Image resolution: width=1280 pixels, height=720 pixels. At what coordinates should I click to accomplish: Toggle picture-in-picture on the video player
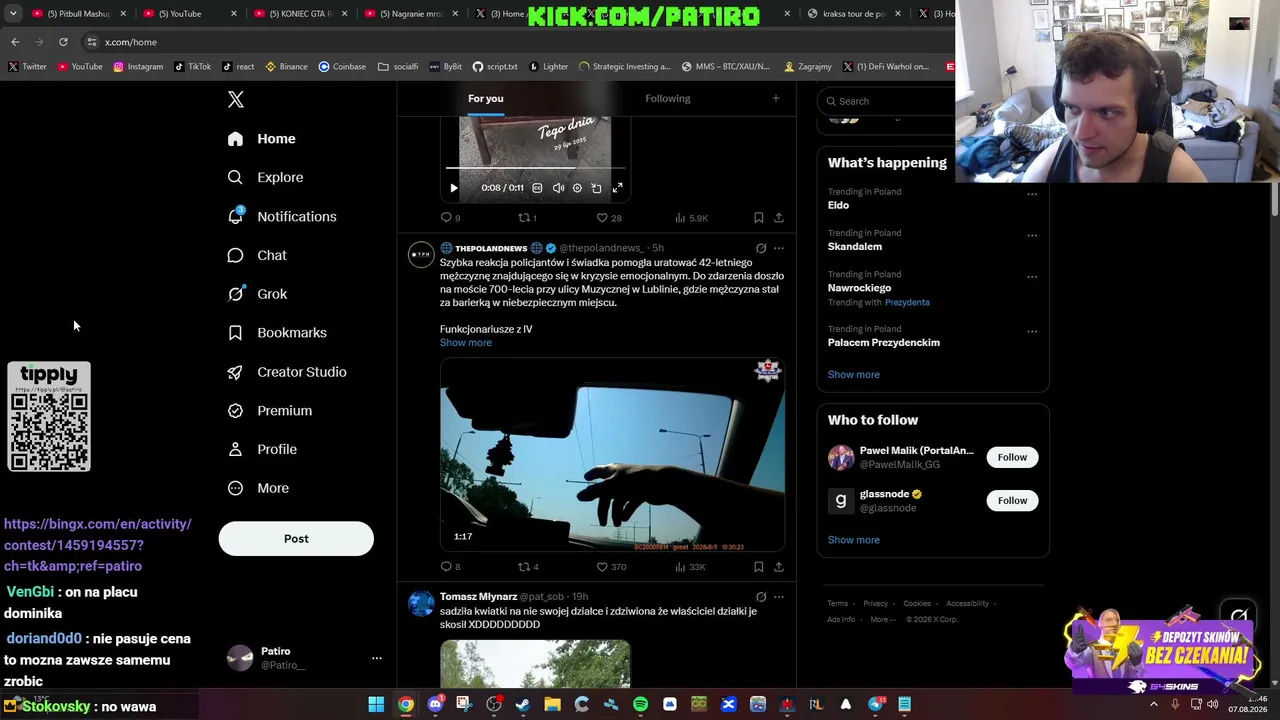click(597, 188)
